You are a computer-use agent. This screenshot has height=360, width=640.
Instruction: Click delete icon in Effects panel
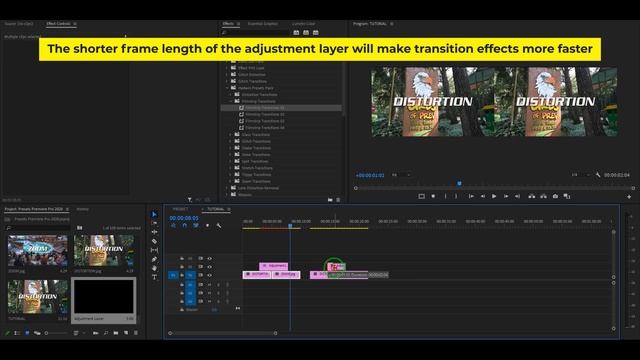pos(338,200)
